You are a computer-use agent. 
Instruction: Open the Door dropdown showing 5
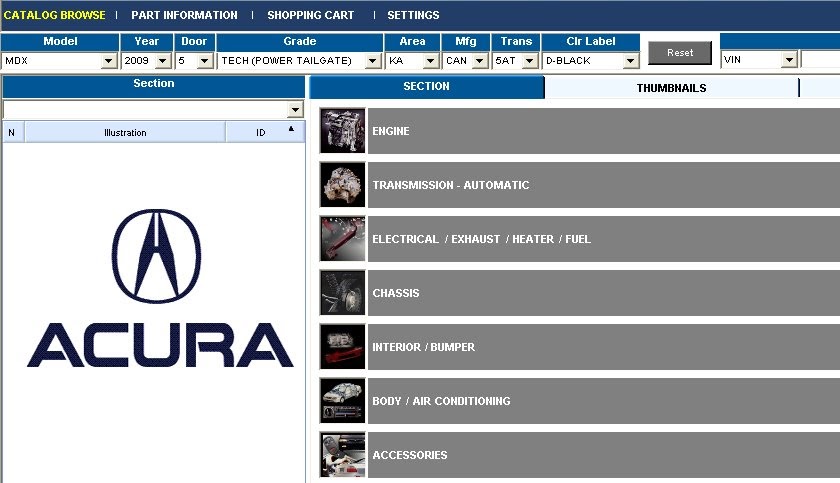194,61
